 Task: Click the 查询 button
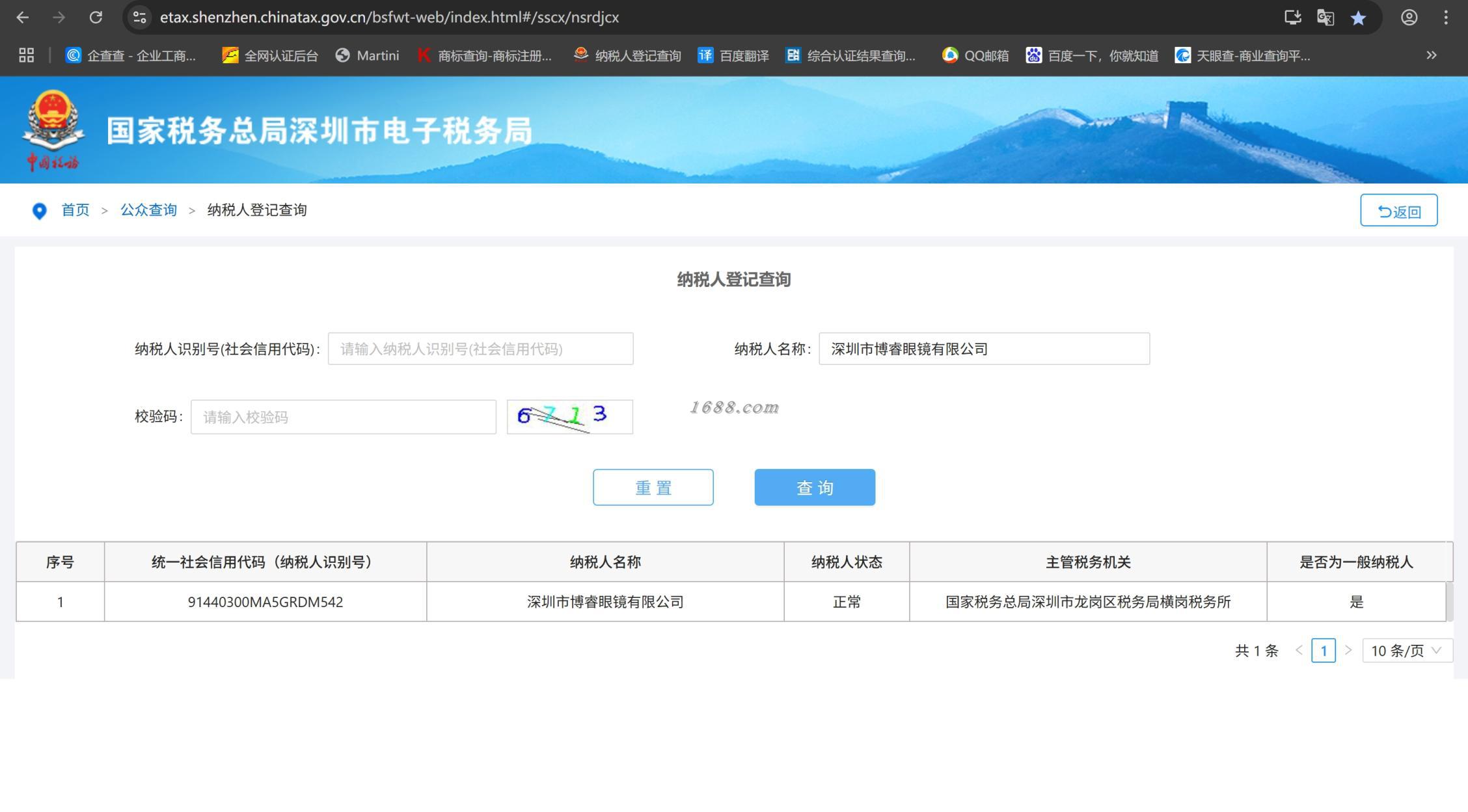tap(814, 487)
